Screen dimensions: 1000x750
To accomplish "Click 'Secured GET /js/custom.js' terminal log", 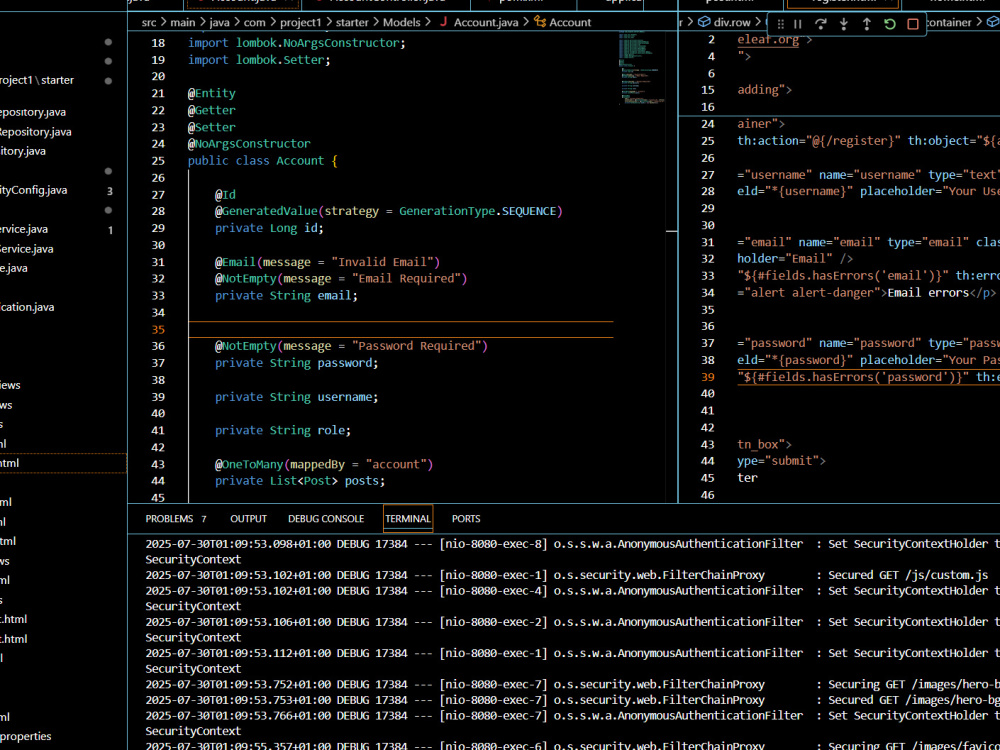I will (908, 575).
